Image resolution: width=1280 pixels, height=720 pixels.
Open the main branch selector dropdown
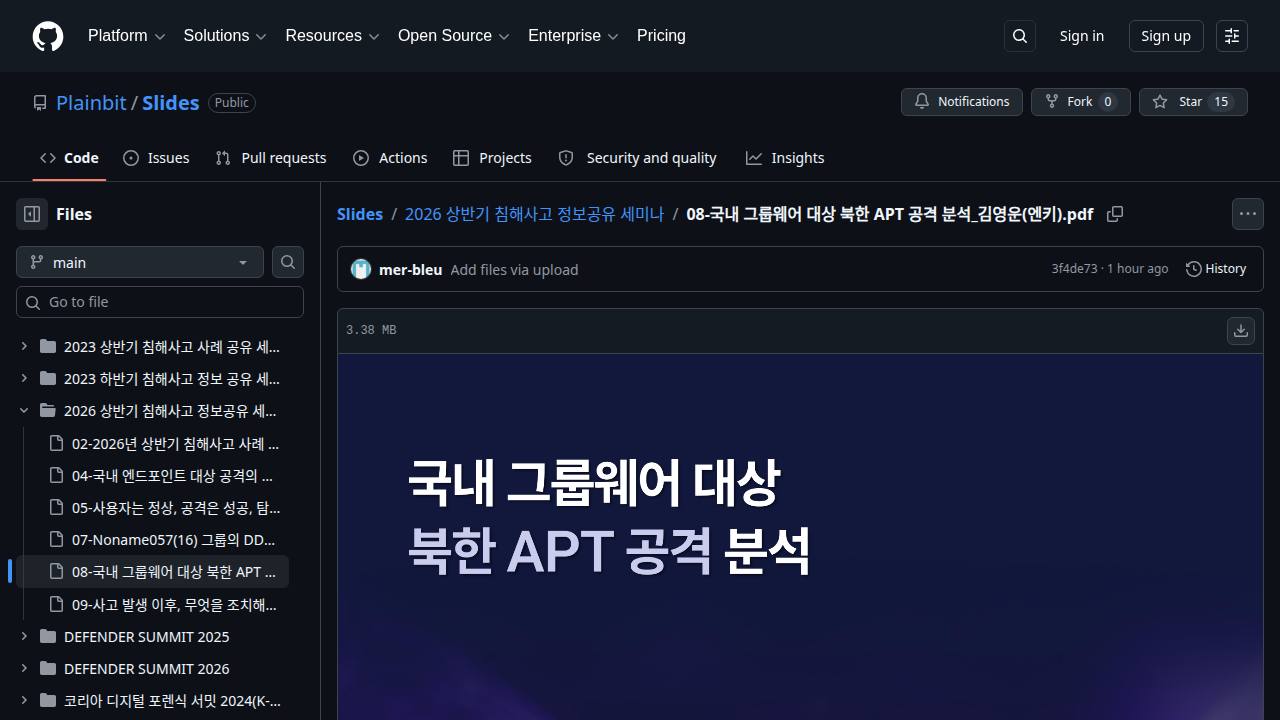pos(140,262)
